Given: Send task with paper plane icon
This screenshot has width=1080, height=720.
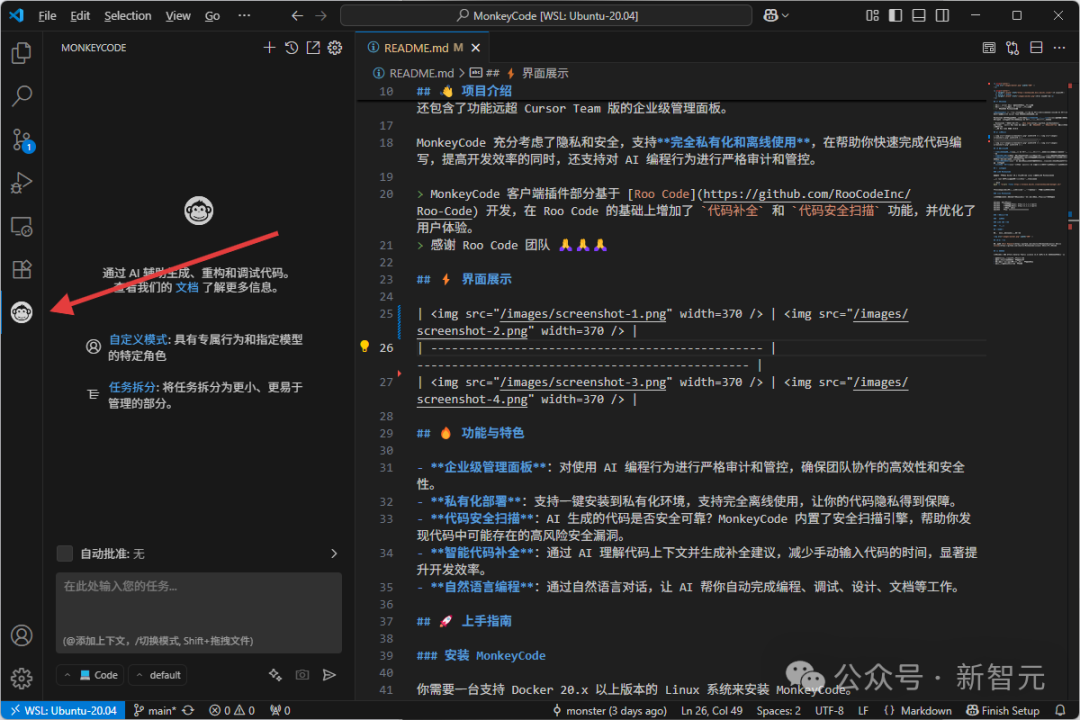Looking at the screenshot, I should [x=329, y=675].
